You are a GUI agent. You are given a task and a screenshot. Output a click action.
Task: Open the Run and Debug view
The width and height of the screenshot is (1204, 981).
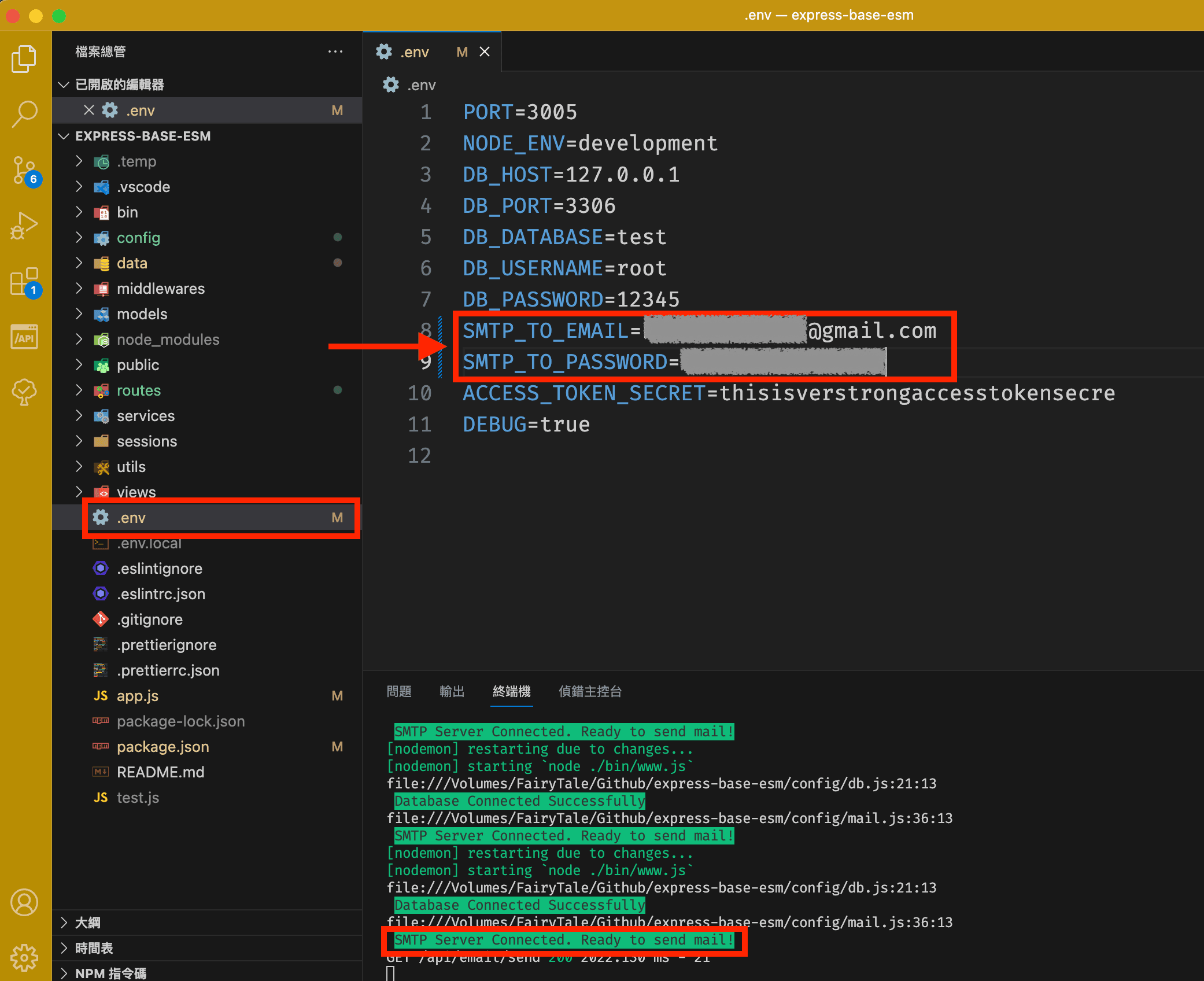click(x=24, y=226)
